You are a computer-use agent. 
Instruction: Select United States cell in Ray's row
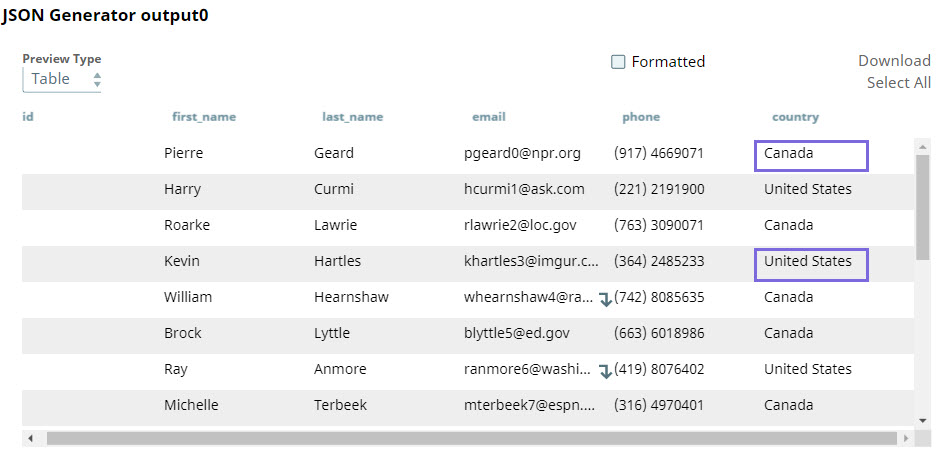coord(807,369)
